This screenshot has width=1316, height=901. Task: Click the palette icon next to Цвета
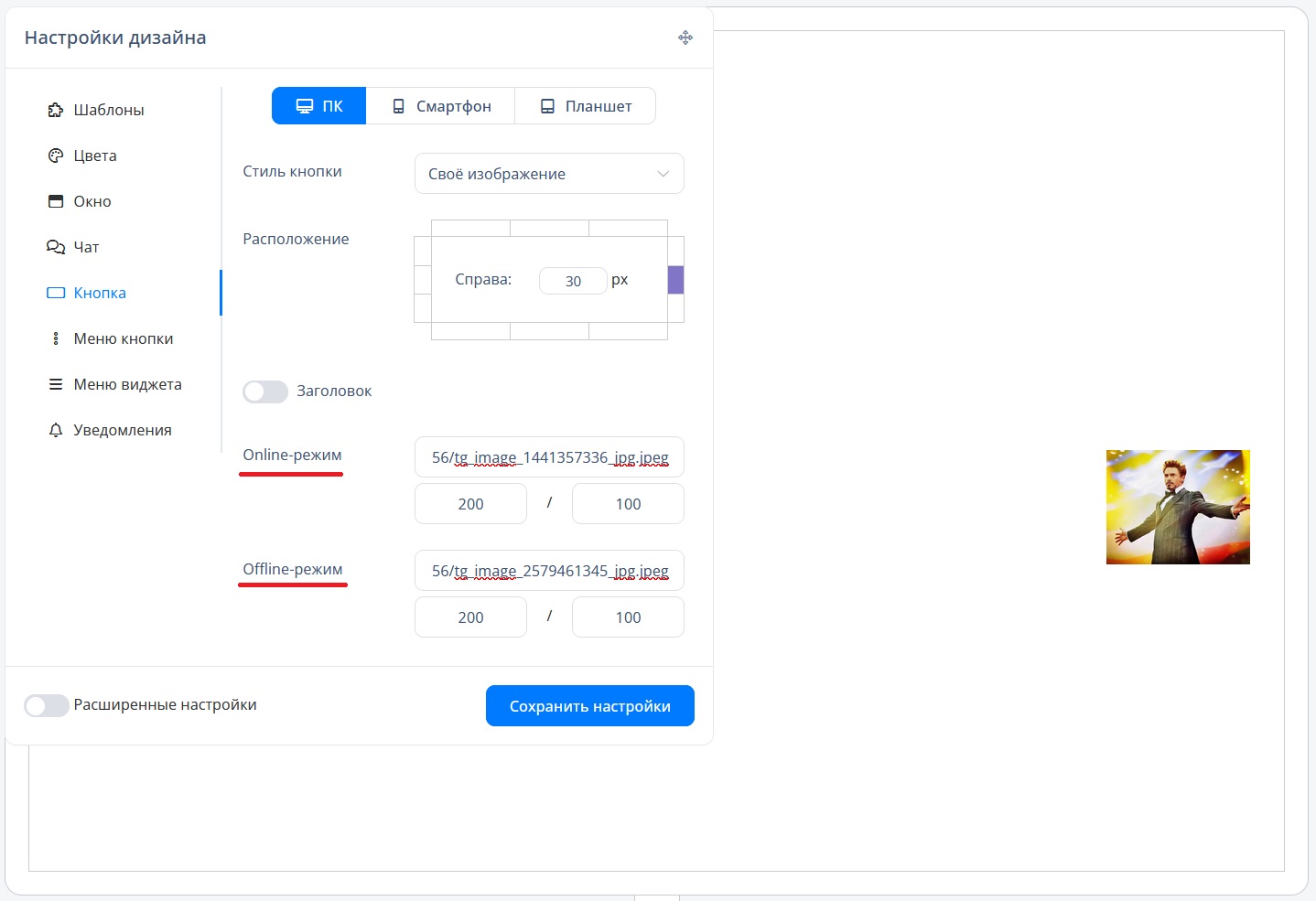55,156
